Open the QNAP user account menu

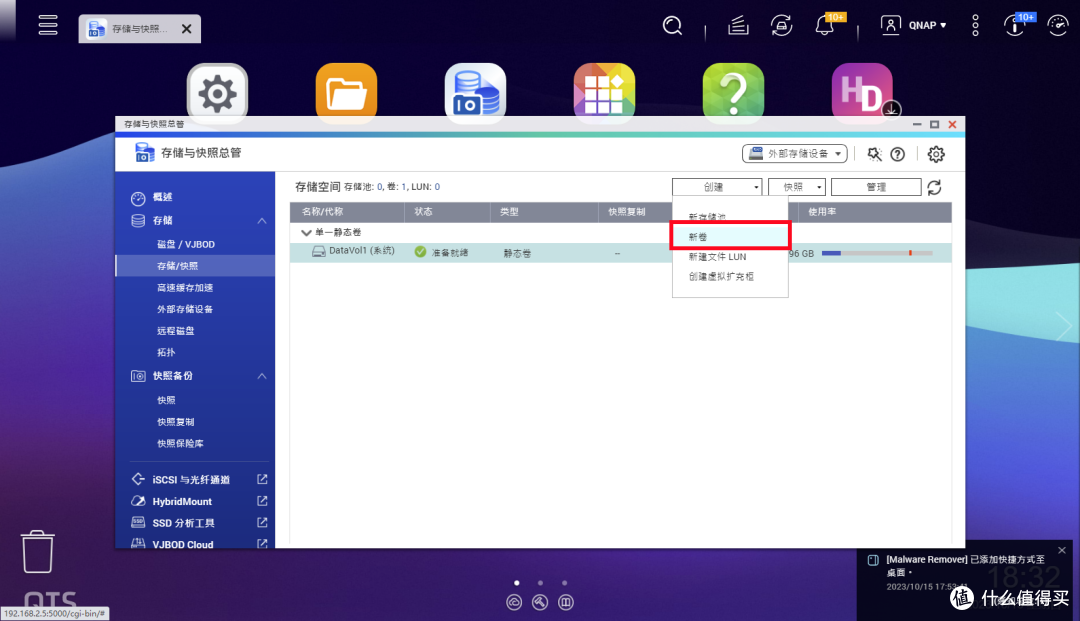tap(914, 25)
